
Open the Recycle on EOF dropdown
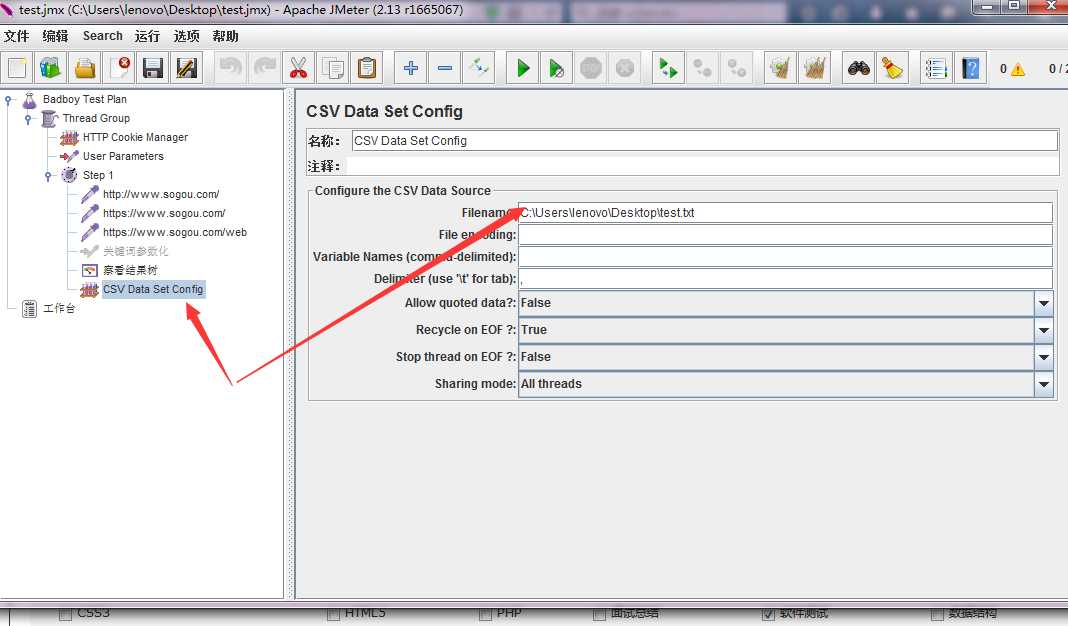click(x=1043, y=330)
